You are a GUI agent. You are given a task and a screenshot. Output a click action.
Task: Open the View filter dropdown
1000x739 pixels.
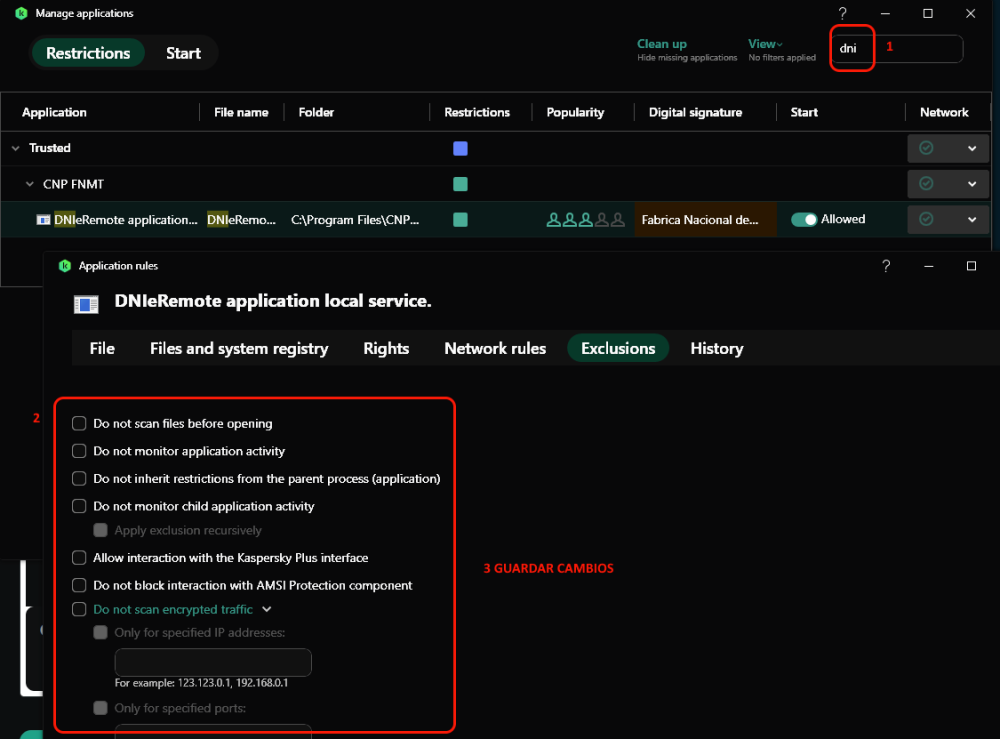pyautogui.click(x=765, y=44)
